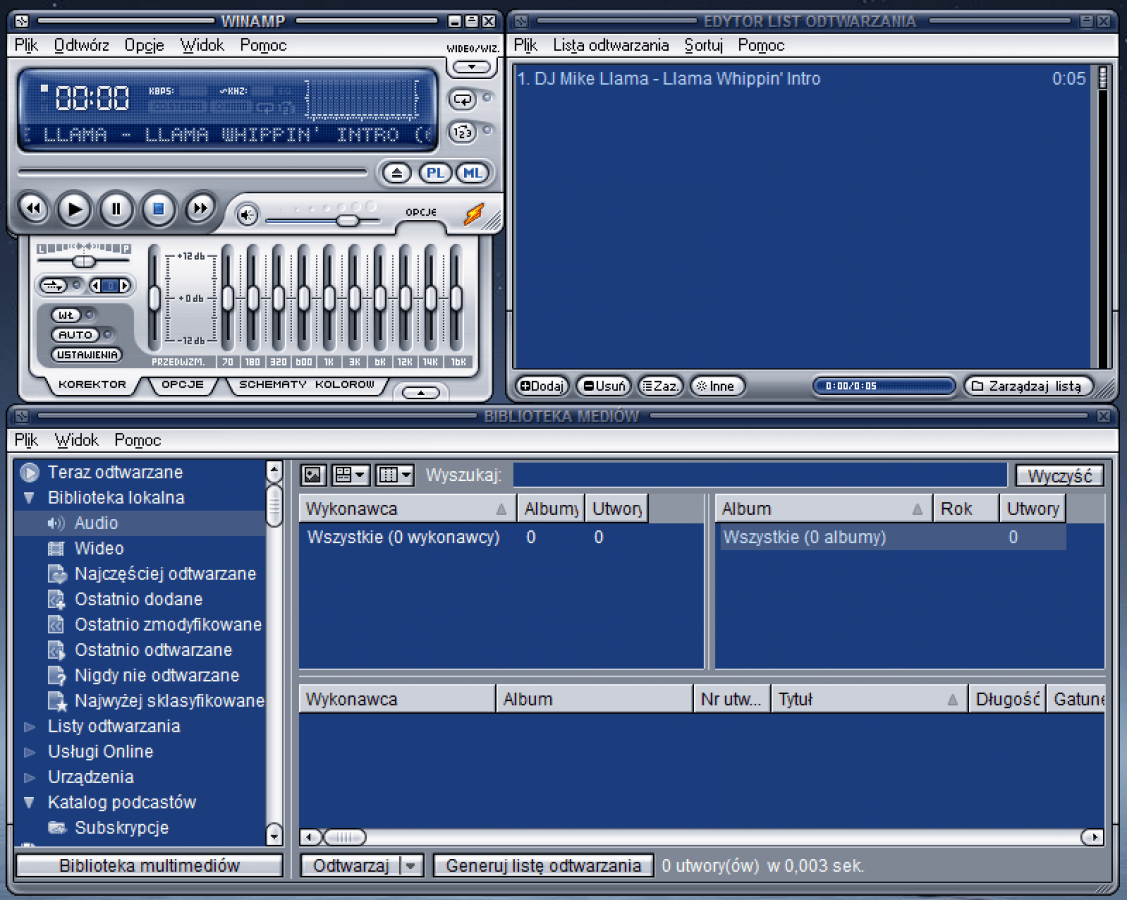Viewport: 1127px width, 900px height.
Task: Open equalizer presets via USTAWIENIA
Action: pos(87,354)
